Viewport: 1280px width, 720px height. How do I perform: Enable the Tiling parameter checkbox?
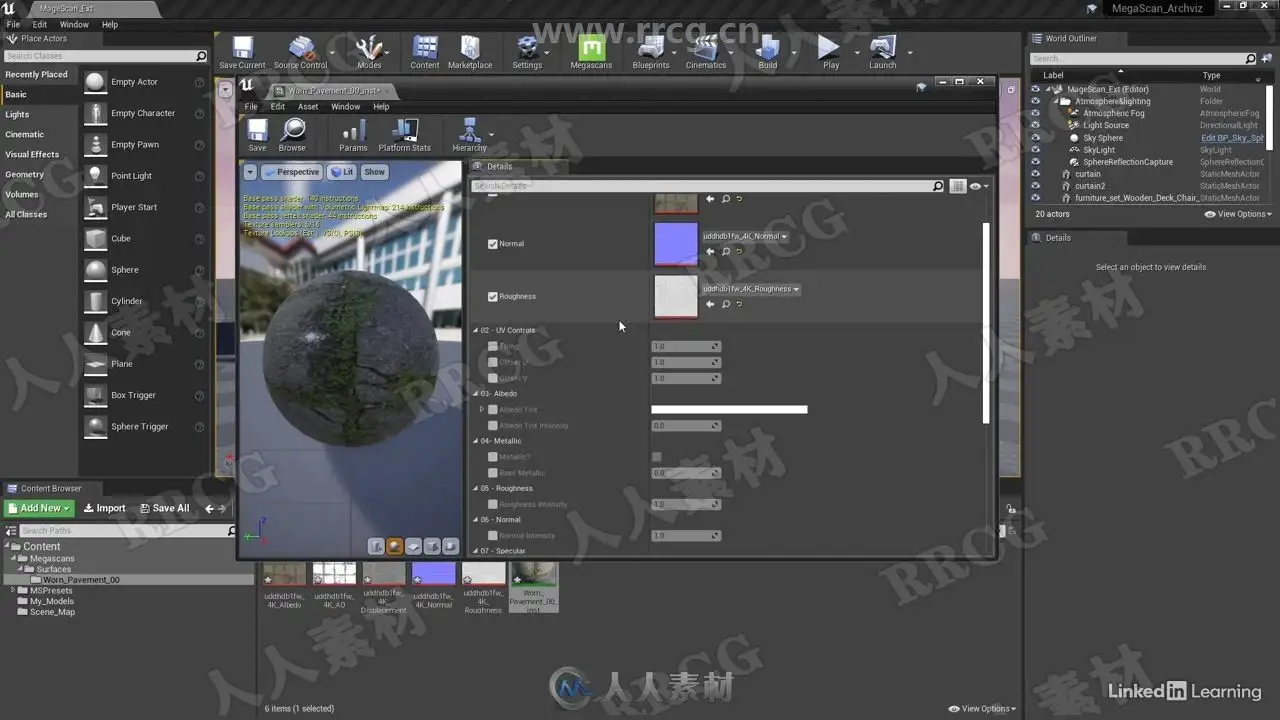(492, 347)
